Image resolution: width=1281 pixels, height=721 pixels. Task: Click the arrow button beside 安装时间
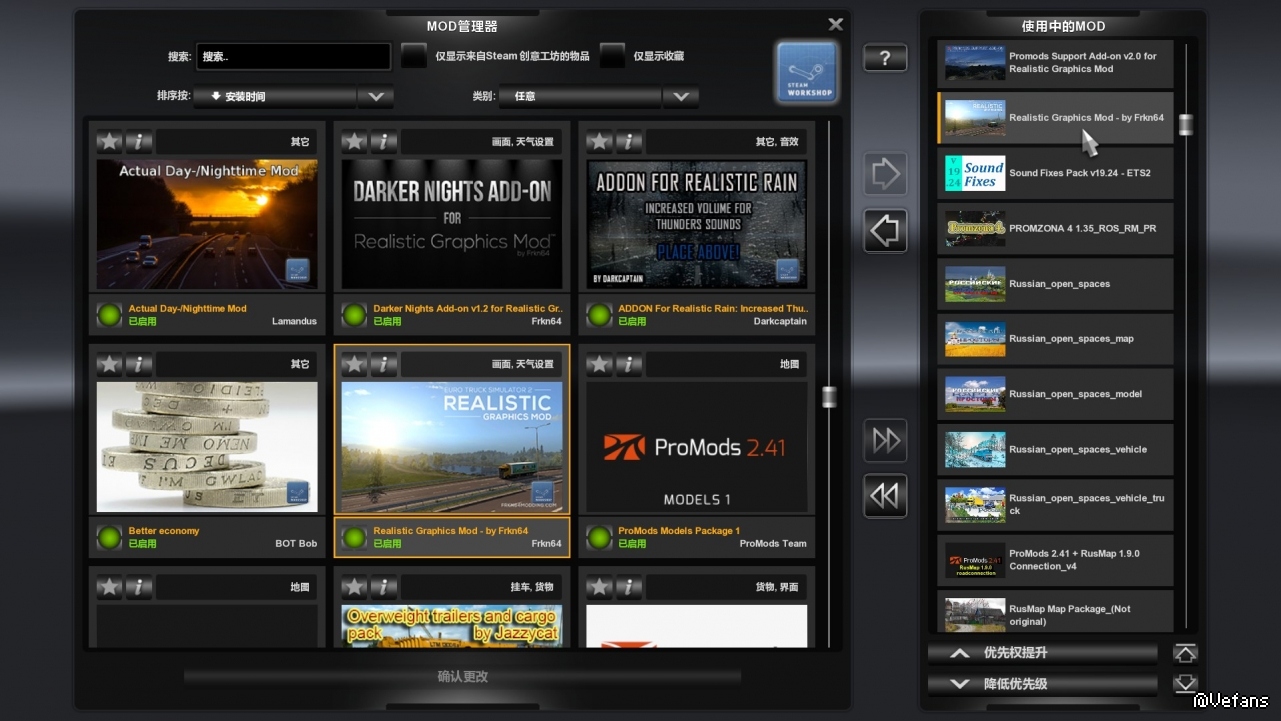click(376, 97)
